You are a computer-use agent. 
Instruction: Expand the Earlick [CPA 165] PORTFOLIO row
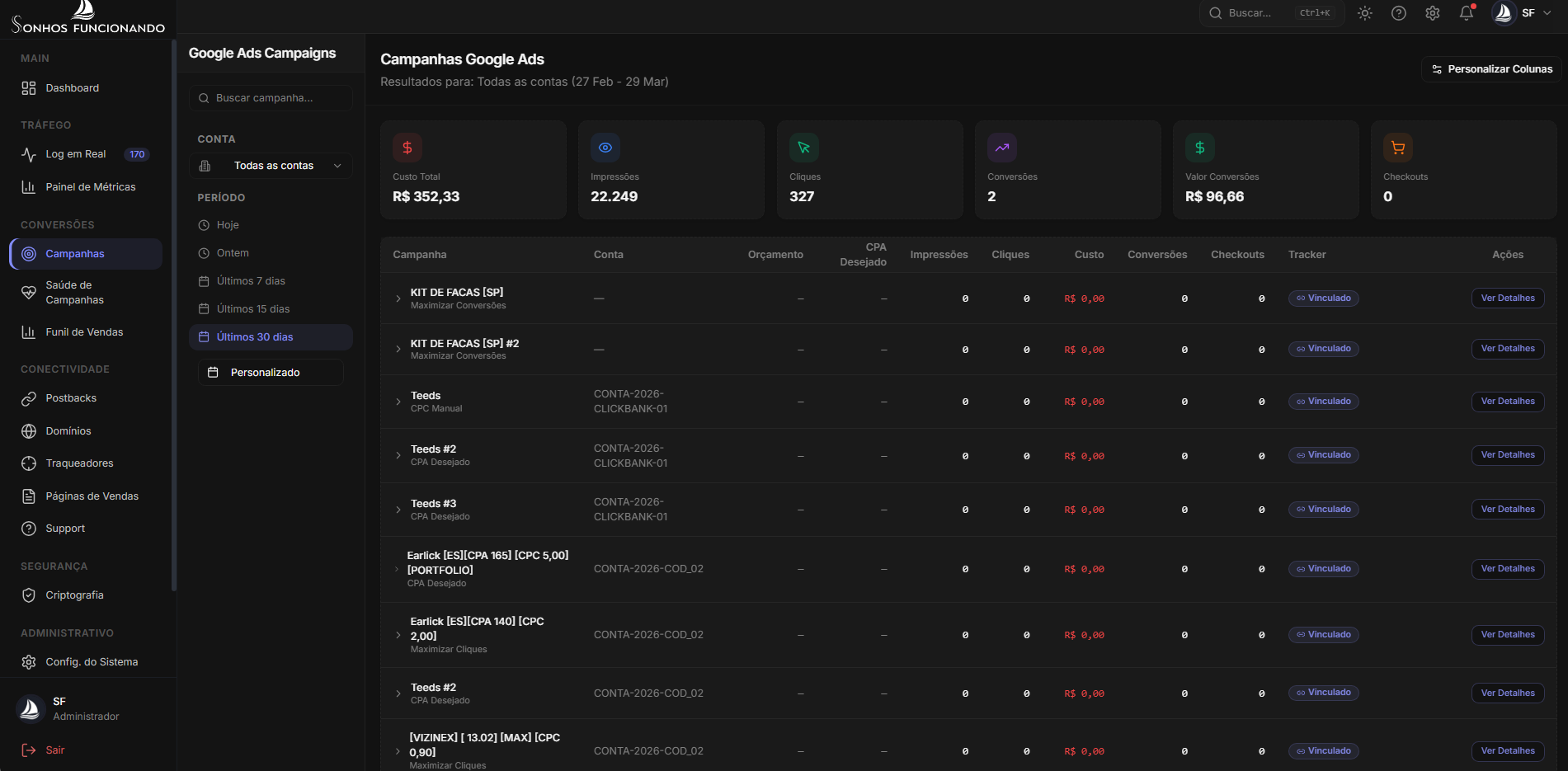coord(397,569)
